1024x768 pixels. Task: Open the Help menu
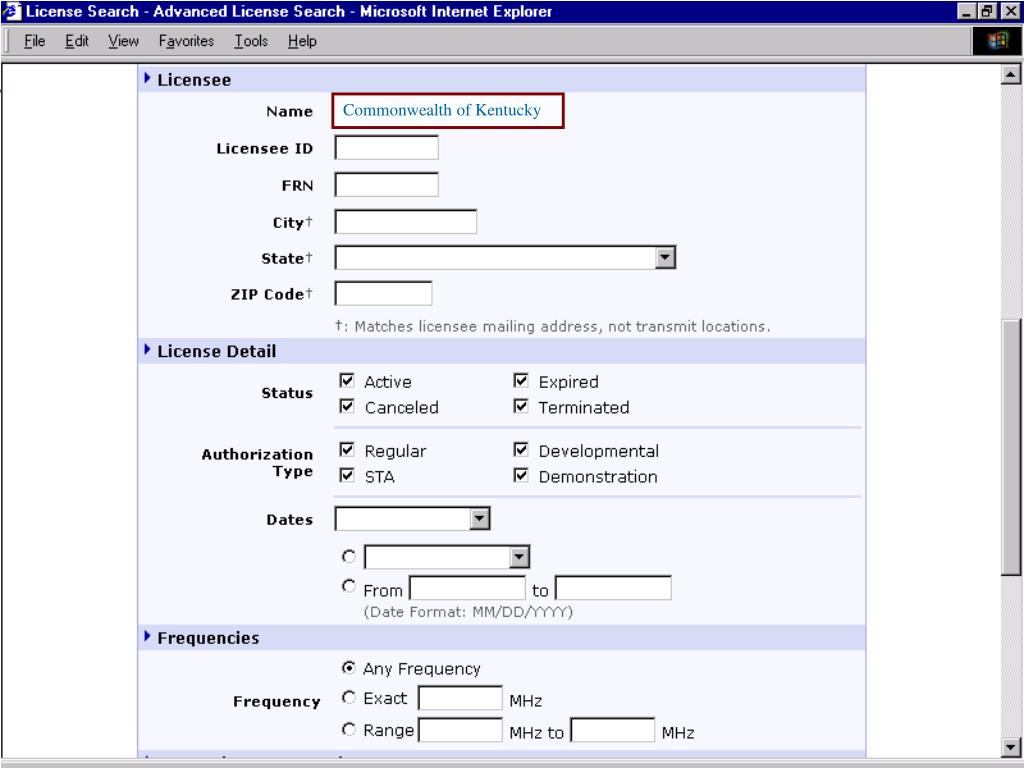tap(302, 41)
